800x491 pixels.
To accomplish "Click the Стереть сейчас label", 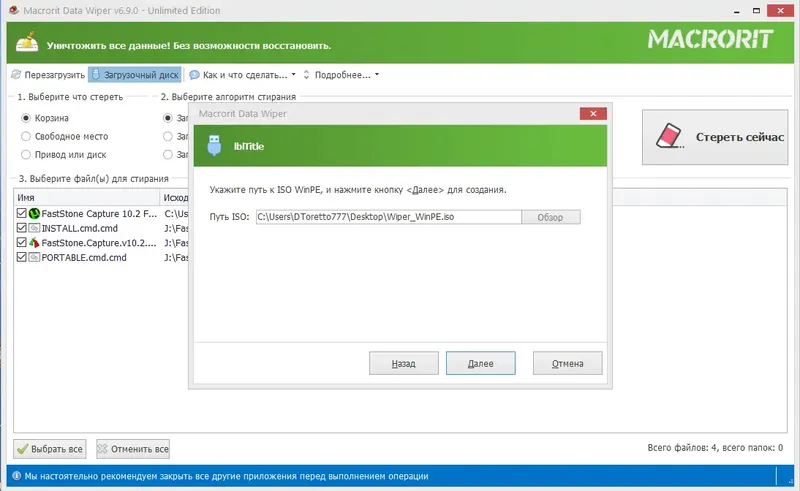I will (740, 137).
